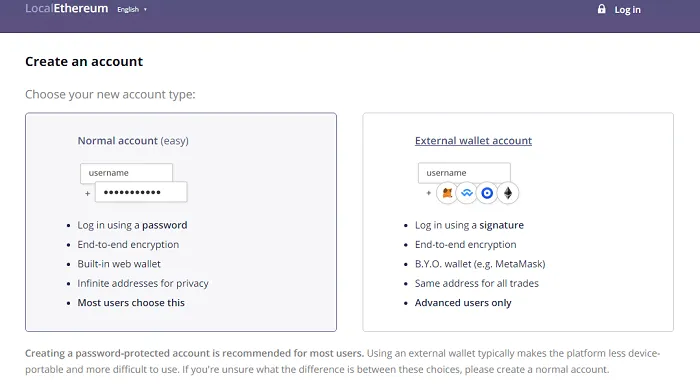700x389 pixels.
Task: Open the English language dropdown
Action: [x=132, y=9]
